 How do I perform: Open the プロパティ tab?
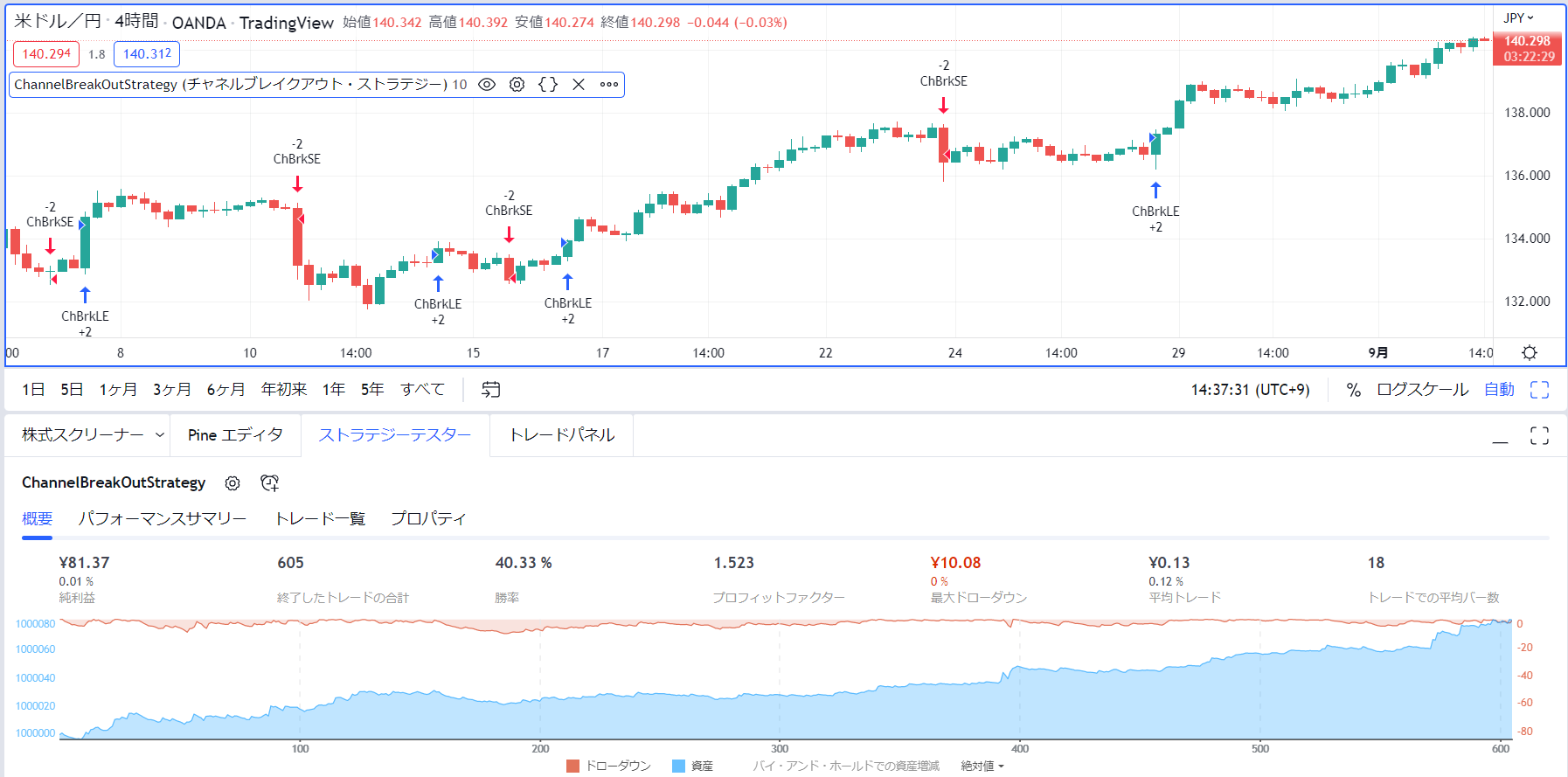pos(428,519)
